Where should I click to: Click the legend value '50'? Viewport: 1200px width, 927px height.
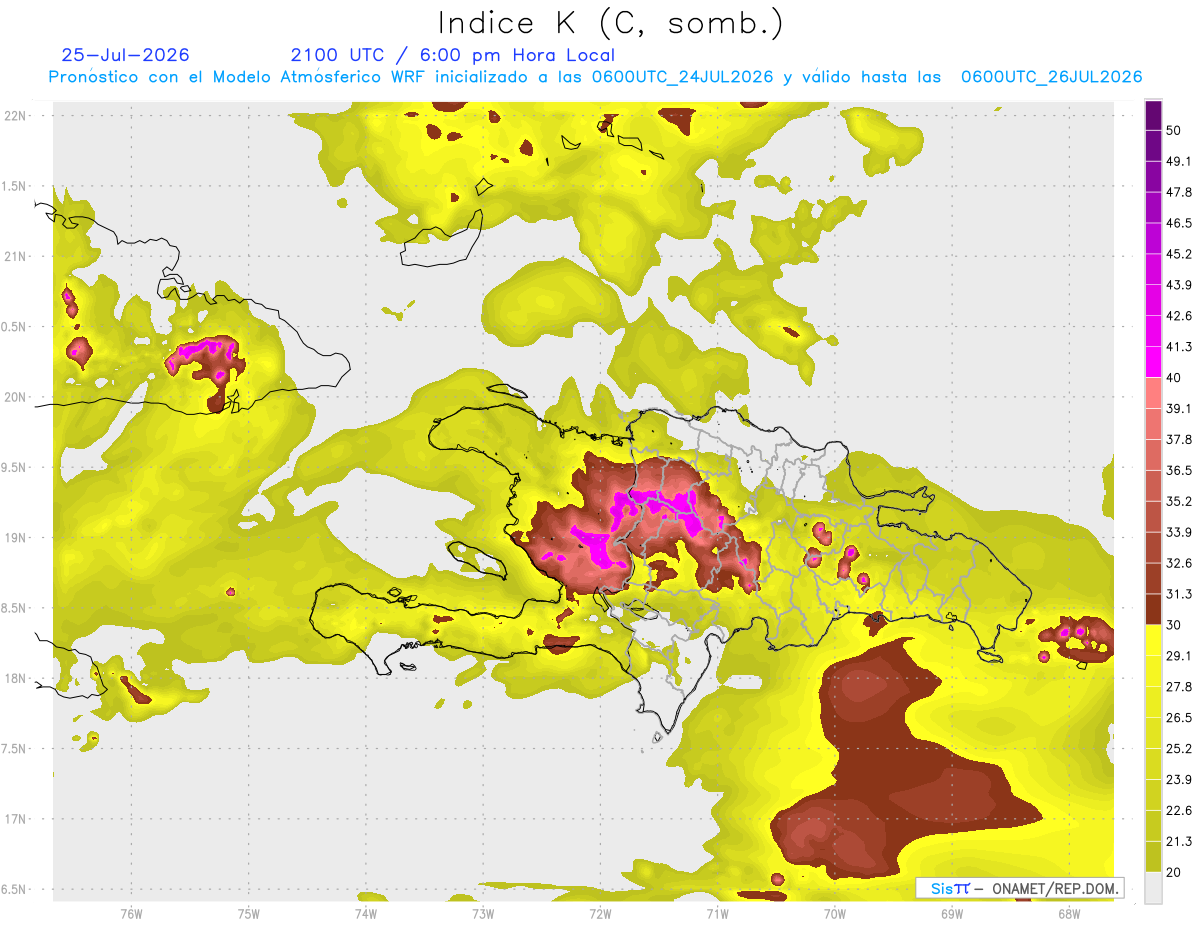click(x=1174, y=130)
